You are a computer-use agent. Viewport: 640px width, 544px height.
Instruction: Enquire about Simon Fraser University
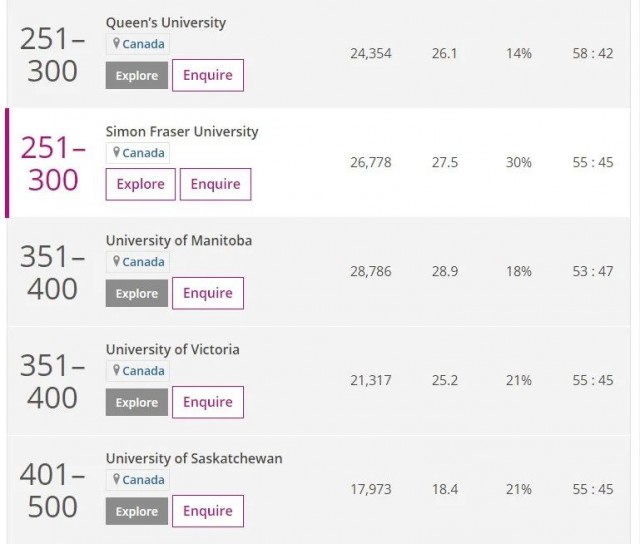[x=216, y=184]
